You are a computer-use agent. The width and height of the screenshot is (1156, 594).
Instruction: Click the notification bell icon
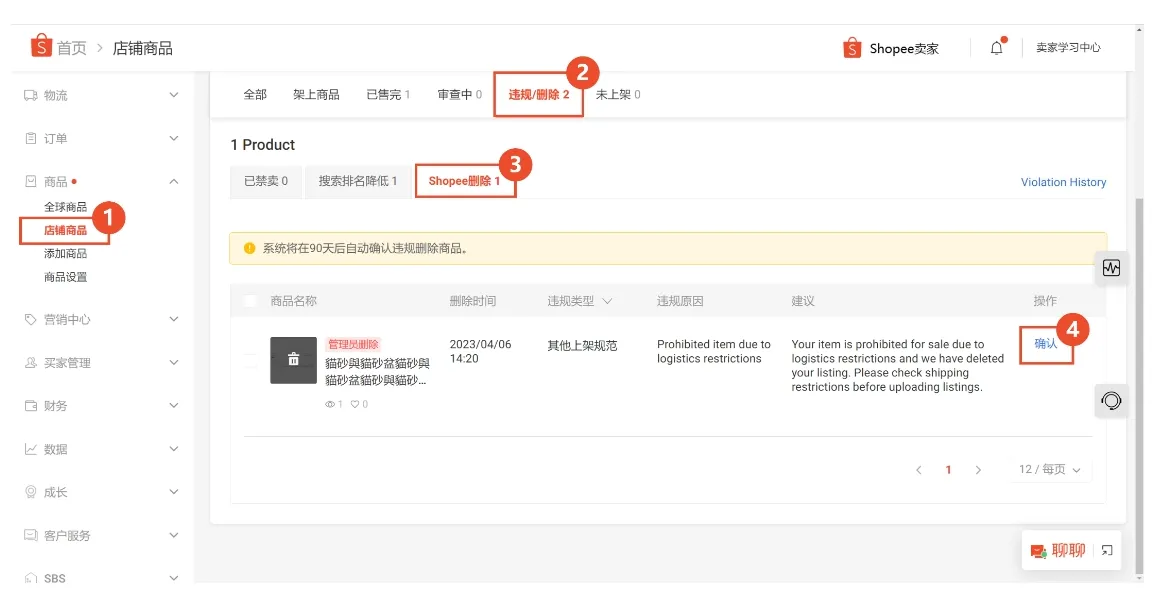[x=996, y=46]
